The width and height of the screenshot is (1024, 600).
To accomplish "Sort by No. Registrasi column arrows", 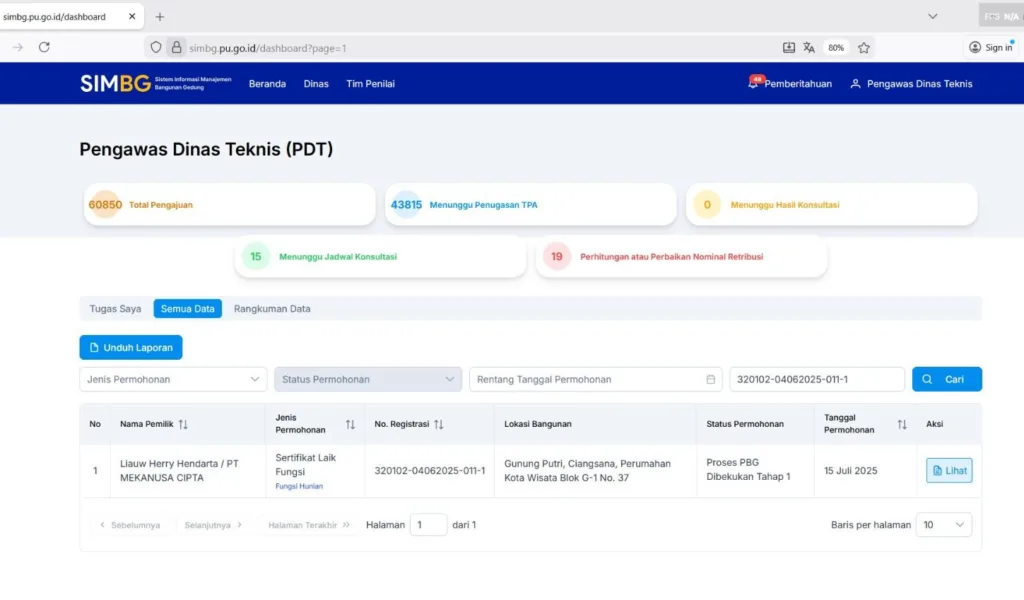I will pos(438,424).
